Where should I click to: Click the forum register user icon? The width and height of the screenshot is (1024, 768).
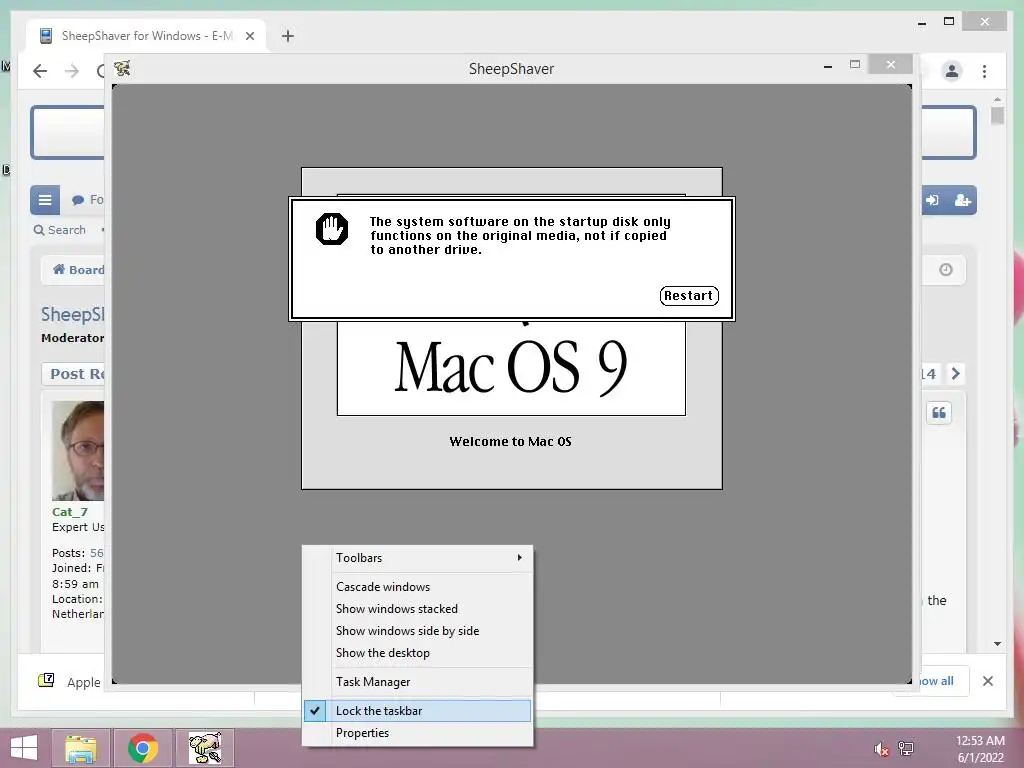tap(963, 200)
